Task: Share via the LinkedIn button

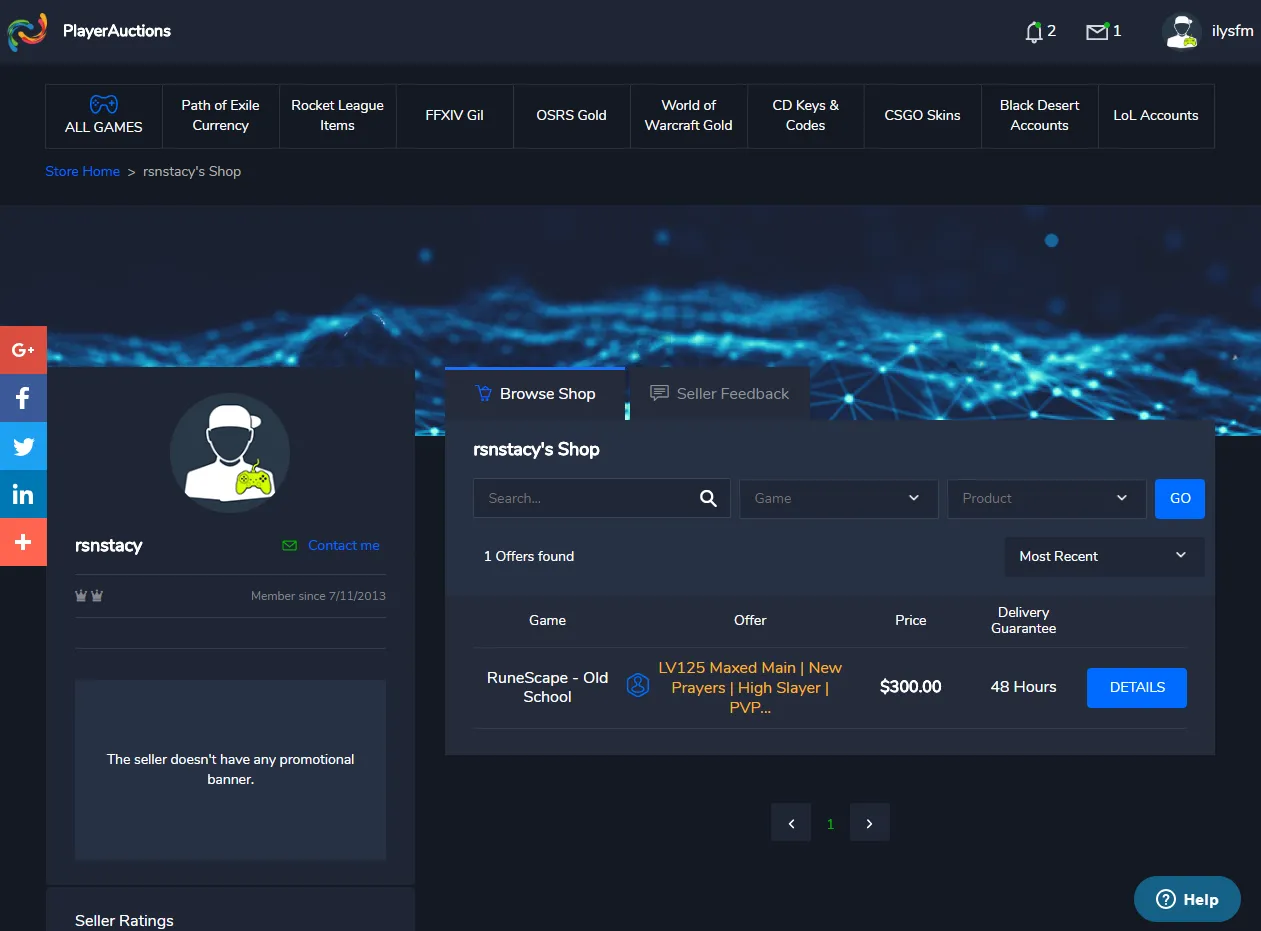Action: 23,494
